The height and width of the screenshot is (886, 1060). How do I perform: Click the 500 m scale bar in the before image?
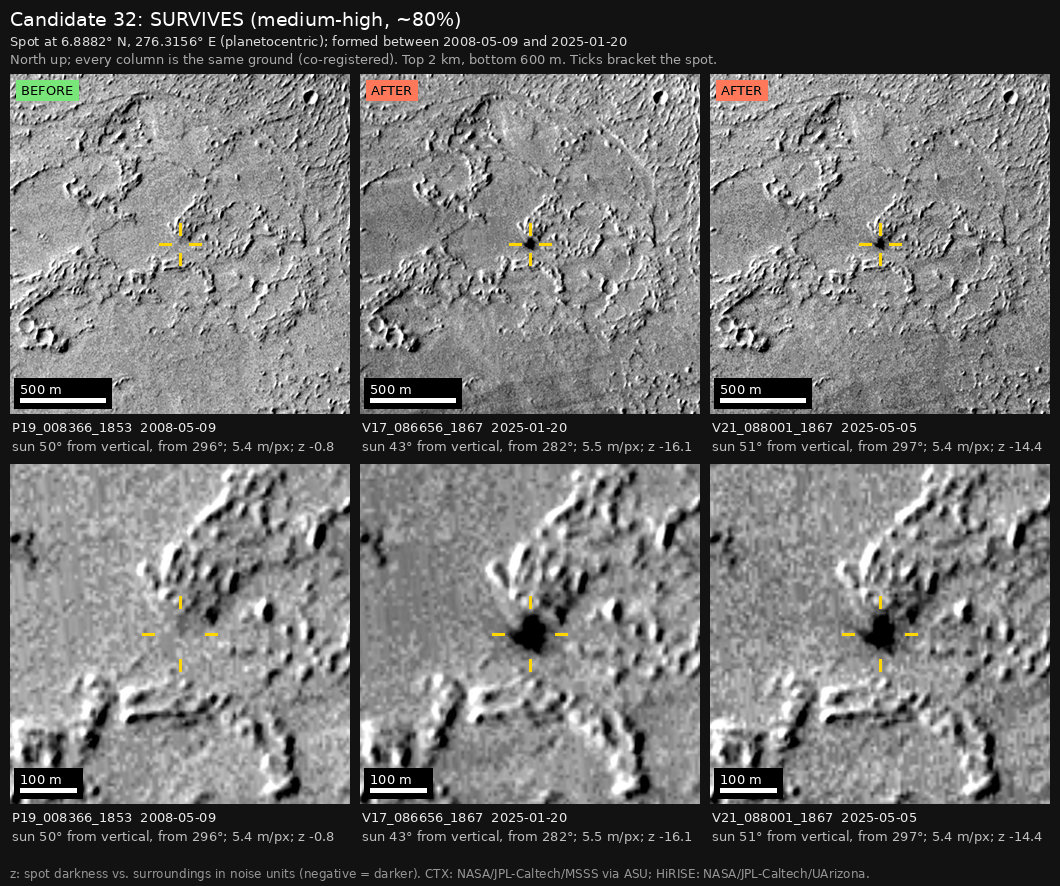(x=63, y=393)
